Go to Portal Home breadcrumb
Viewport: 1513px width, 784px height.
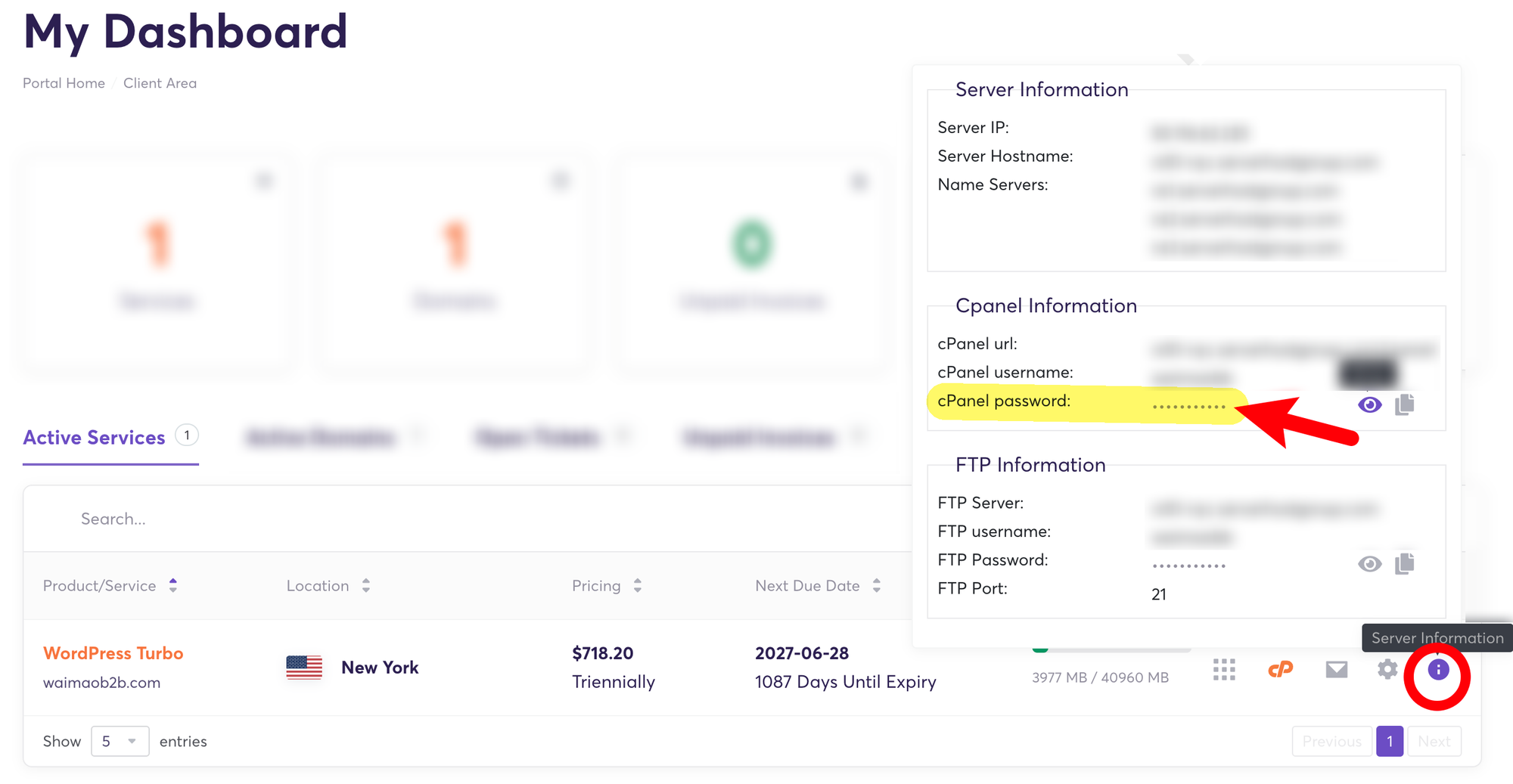tap(64, 83)
